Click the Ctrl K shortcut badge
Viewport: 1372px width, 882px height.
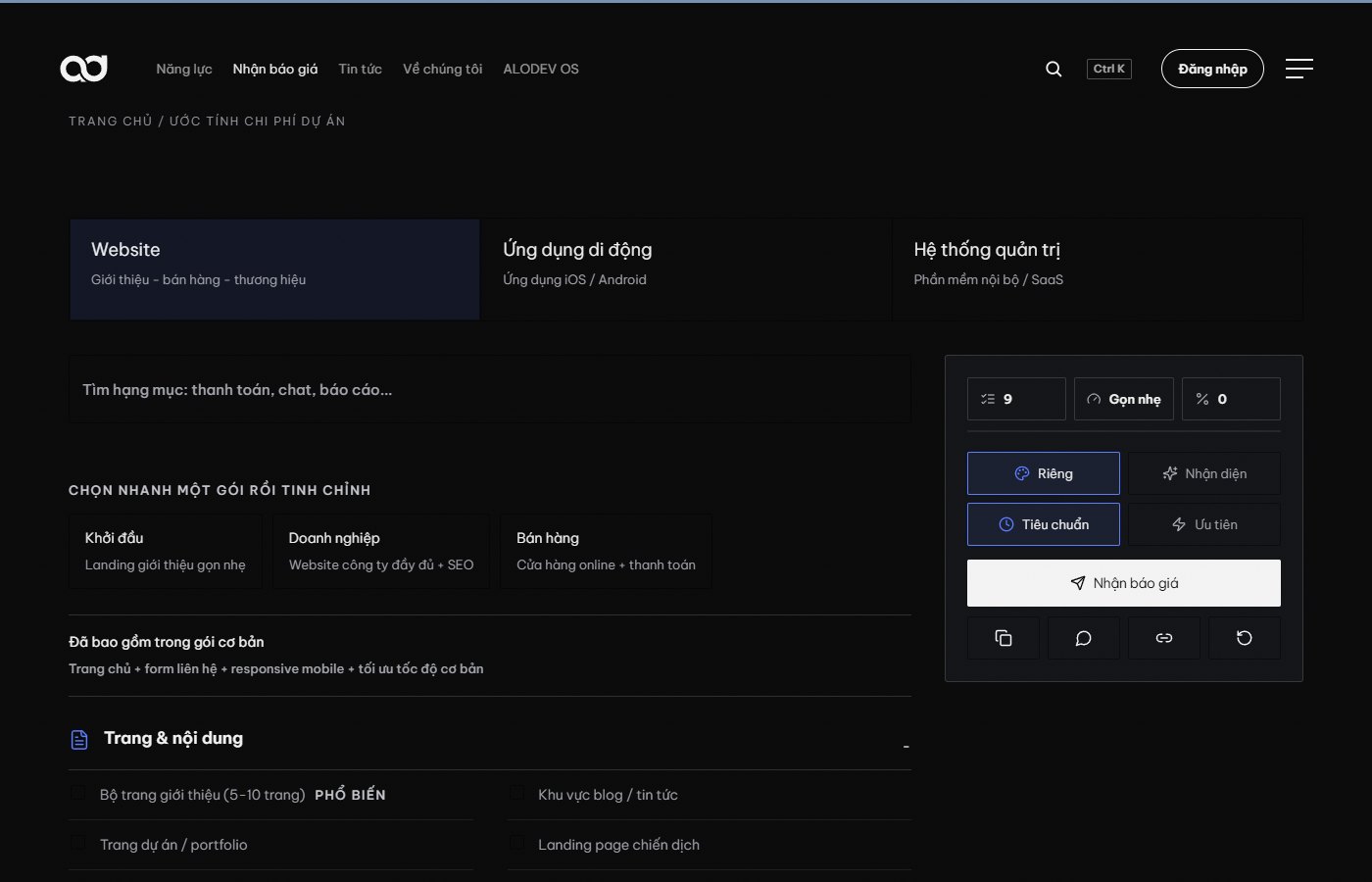click(1109, 69)
